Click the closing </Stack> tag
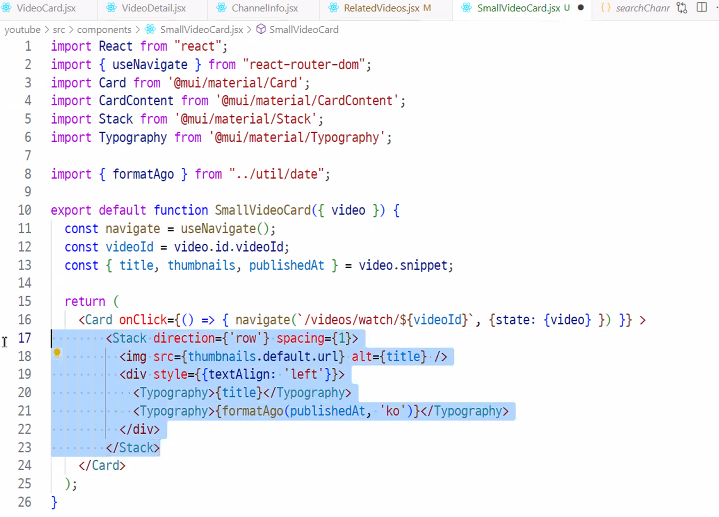 [x=133, y=448]
